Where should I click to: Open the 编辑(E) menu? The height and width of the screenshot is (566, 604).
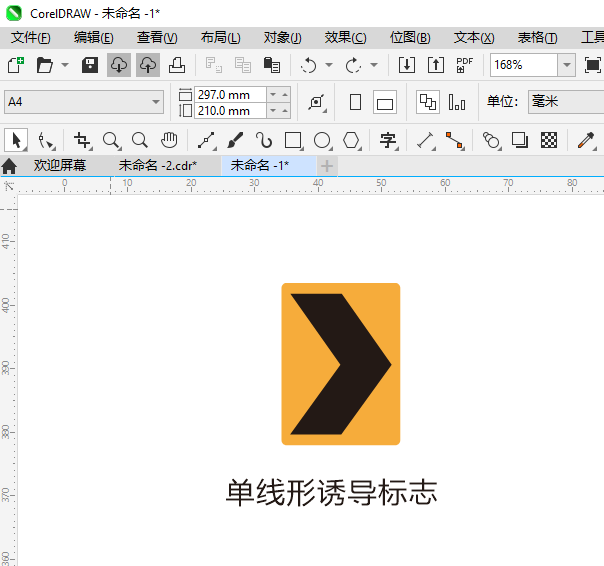click(x=94, y=38)
